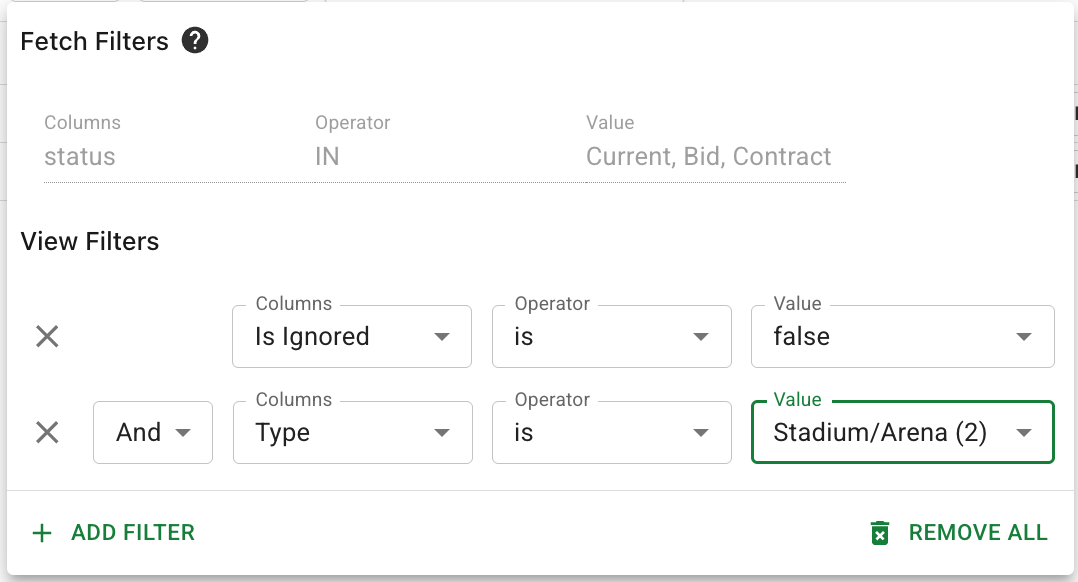Open the operator dropdown in Type row

[x=612, y=432]
